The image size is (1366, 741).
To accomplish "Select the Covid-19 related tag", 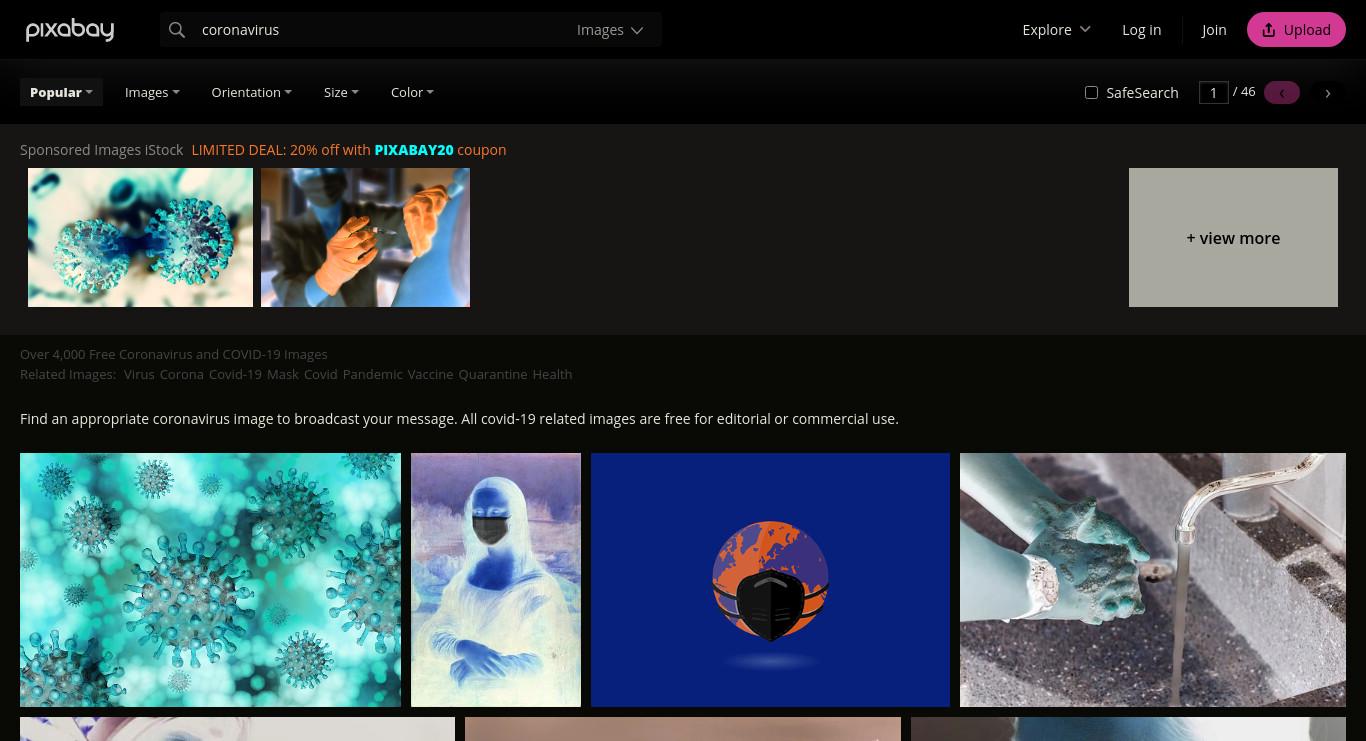I will tap(235, 374).
